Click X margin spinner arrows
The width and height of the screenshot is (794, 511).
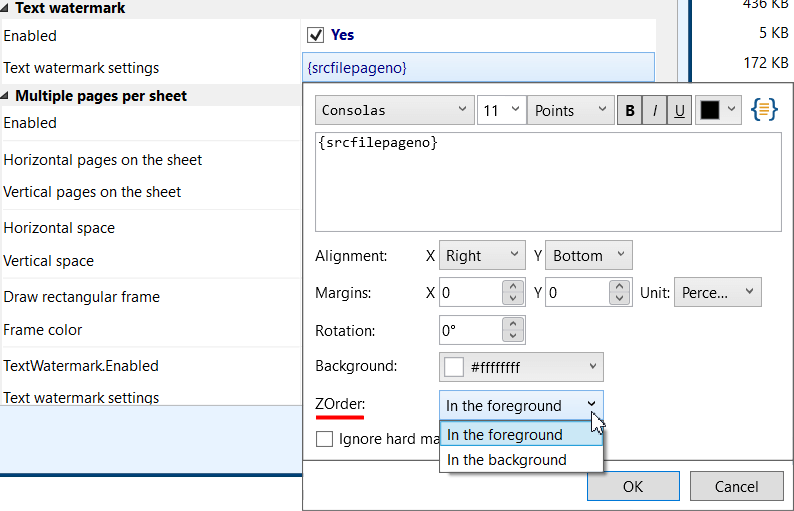(x=513, y=292)
